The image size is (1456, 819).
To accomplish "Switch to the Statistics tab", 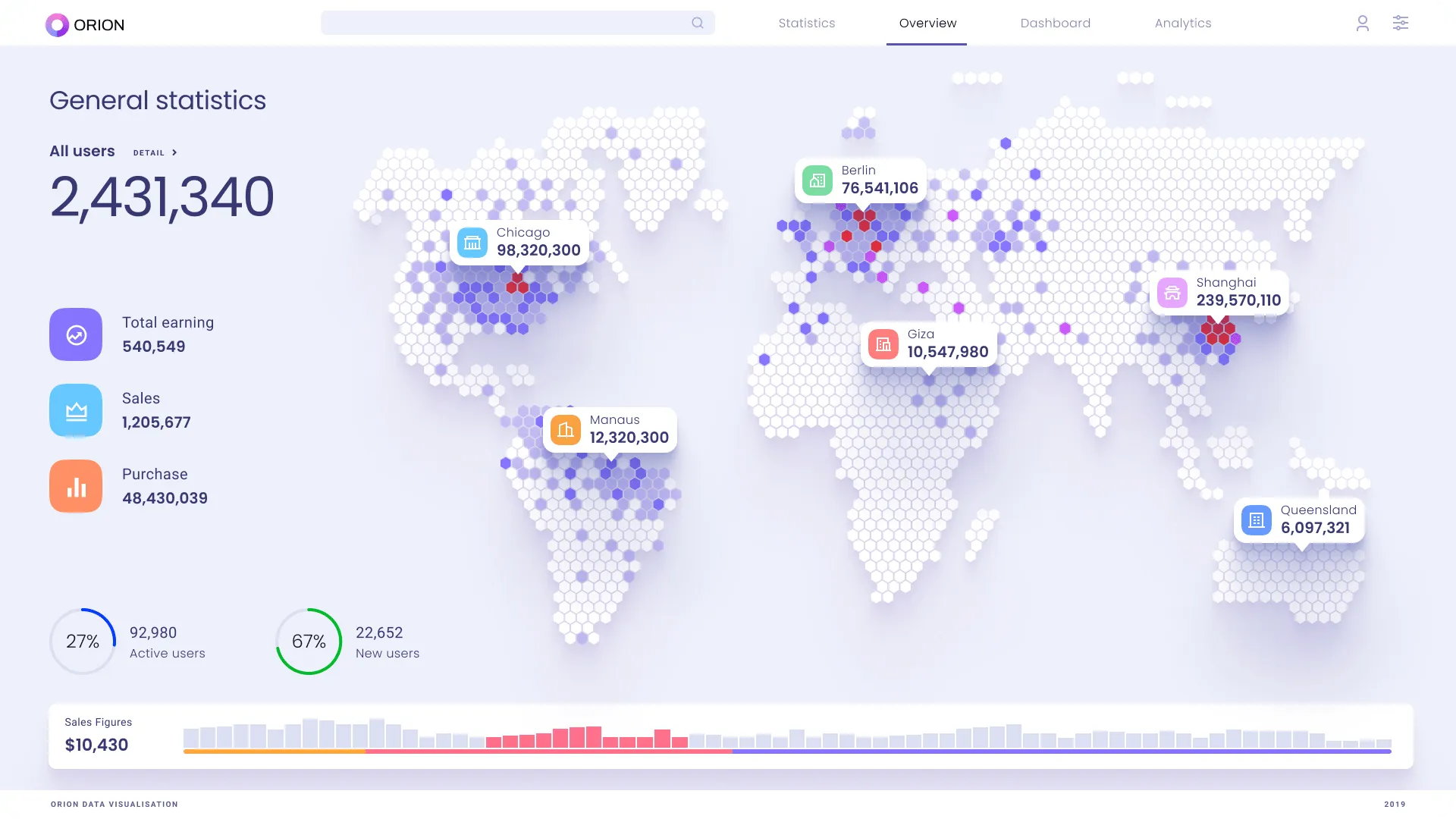I will click(806, 24).
